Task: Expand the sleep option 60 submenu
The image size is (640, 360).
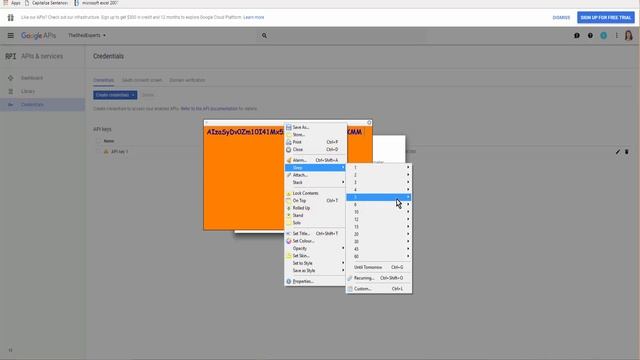Action: coord(379,256)
